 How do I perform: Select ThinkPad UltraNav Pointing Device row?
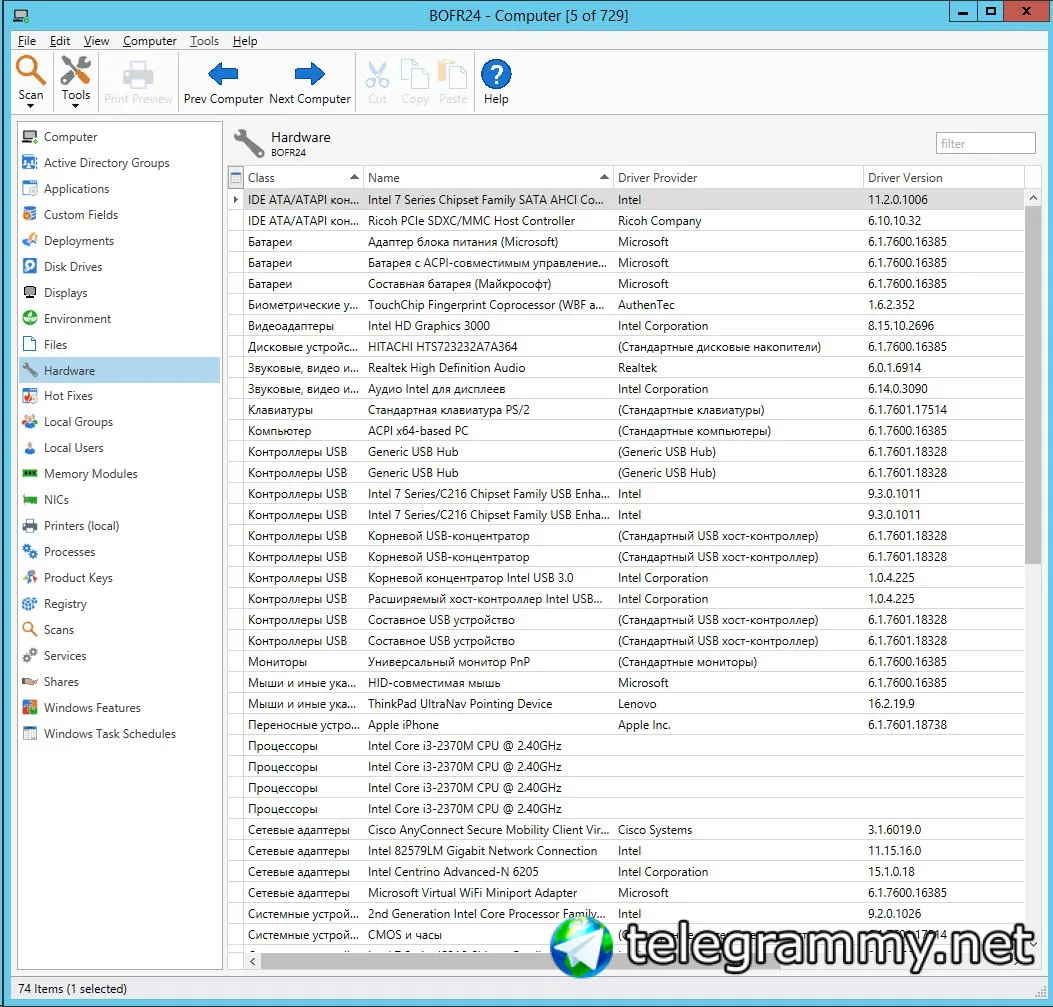tap(626, 704)
